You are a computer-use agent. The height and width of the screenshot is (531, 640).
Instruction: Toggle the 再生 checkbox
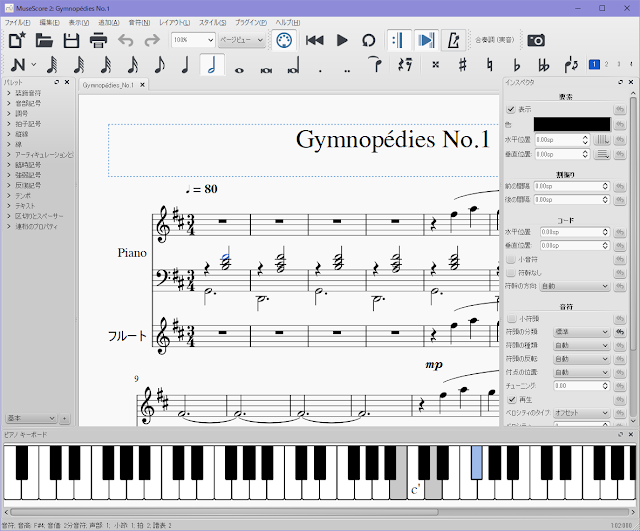(x=511, y=399)
